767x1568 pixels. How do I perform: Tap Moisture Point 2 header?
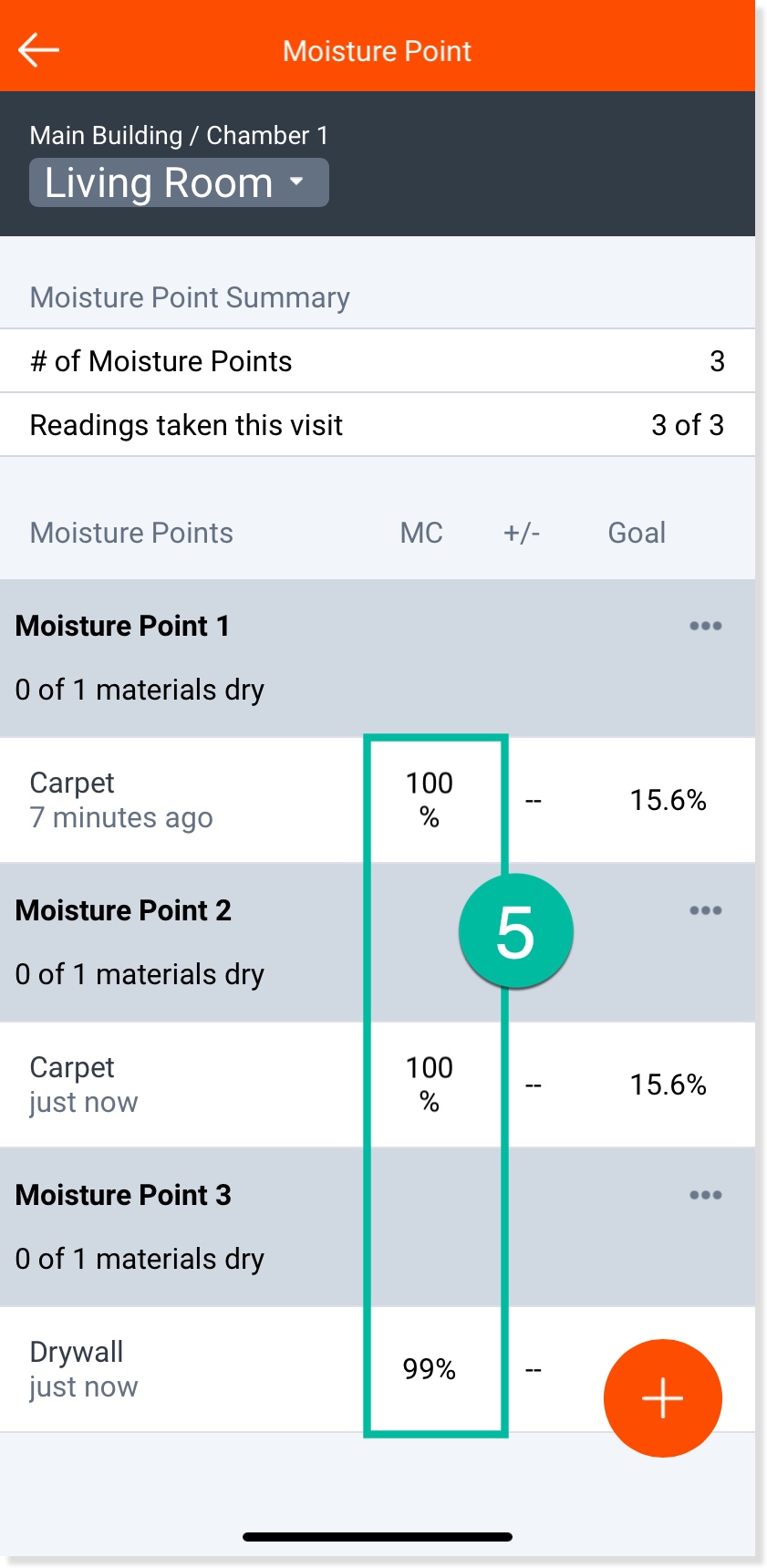pyautogui.click(x=123, y=910)
